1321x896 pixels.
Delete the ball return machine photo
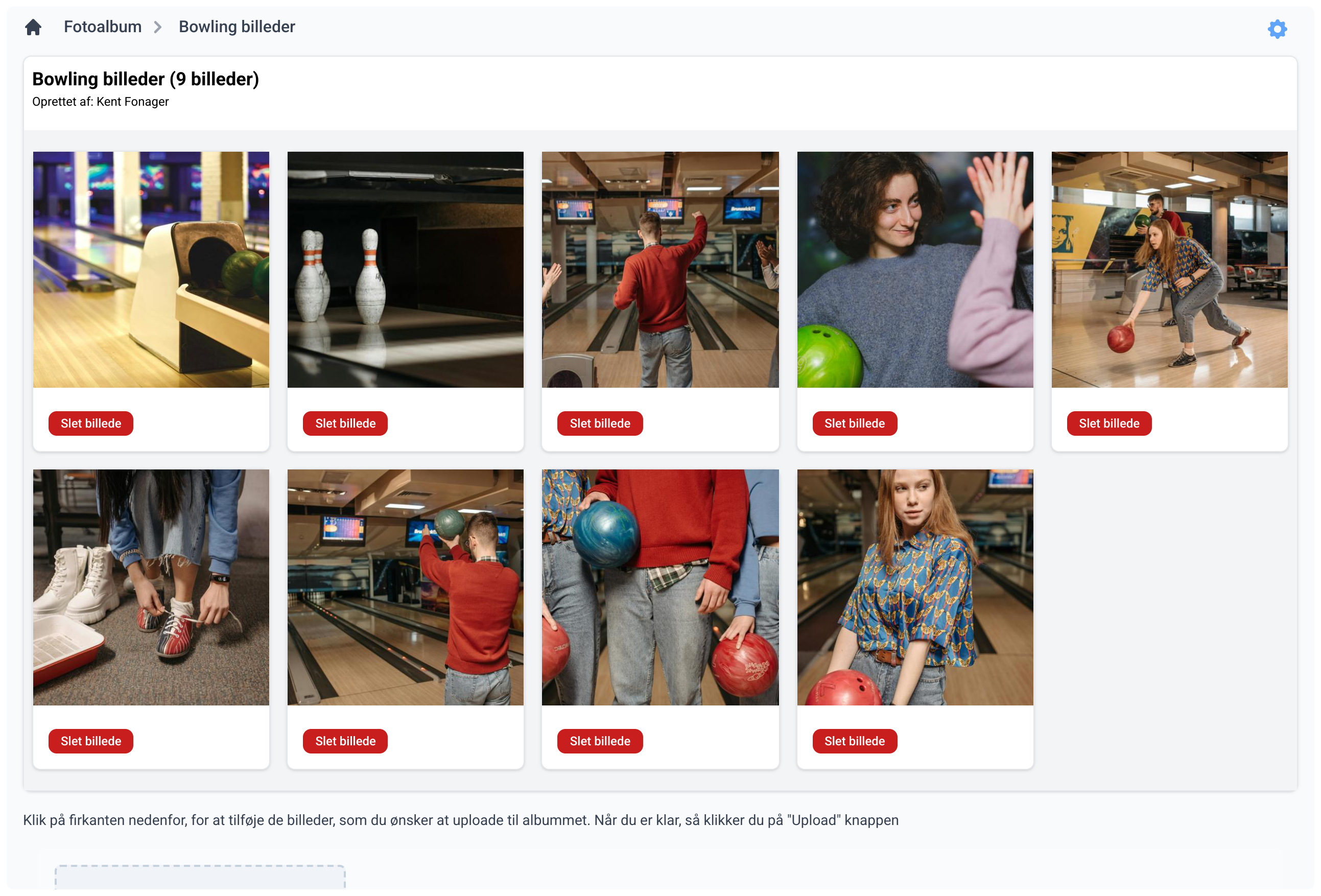(x=90, y=423)
